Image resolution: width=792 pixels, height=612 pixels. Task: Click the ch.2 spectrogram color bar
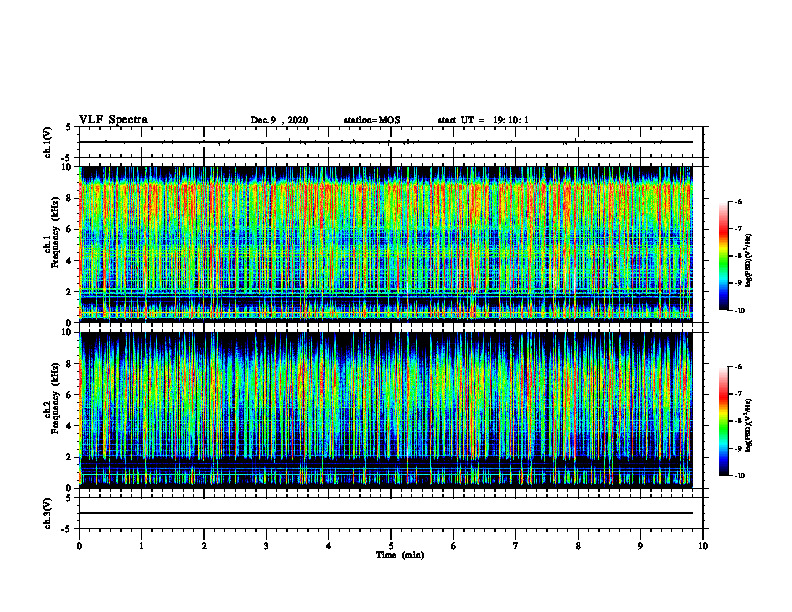click(723, 421)
